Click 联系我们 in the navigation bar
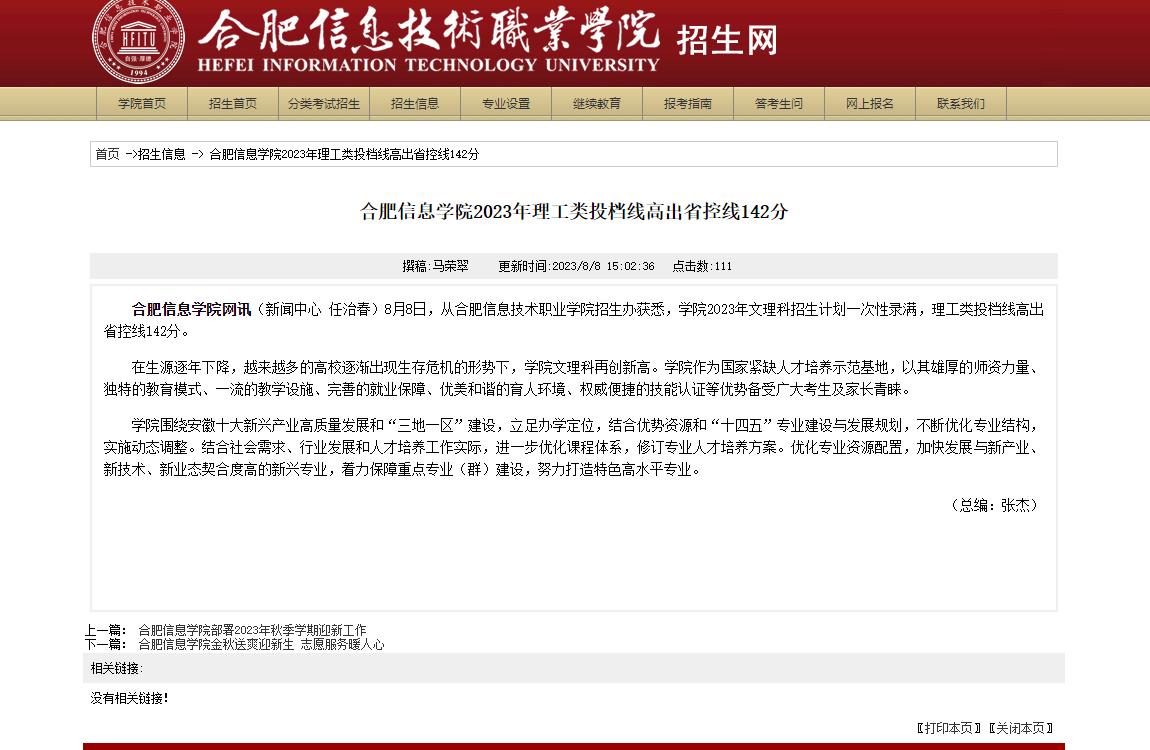1150x750 pixels. (x=961, y=103)
